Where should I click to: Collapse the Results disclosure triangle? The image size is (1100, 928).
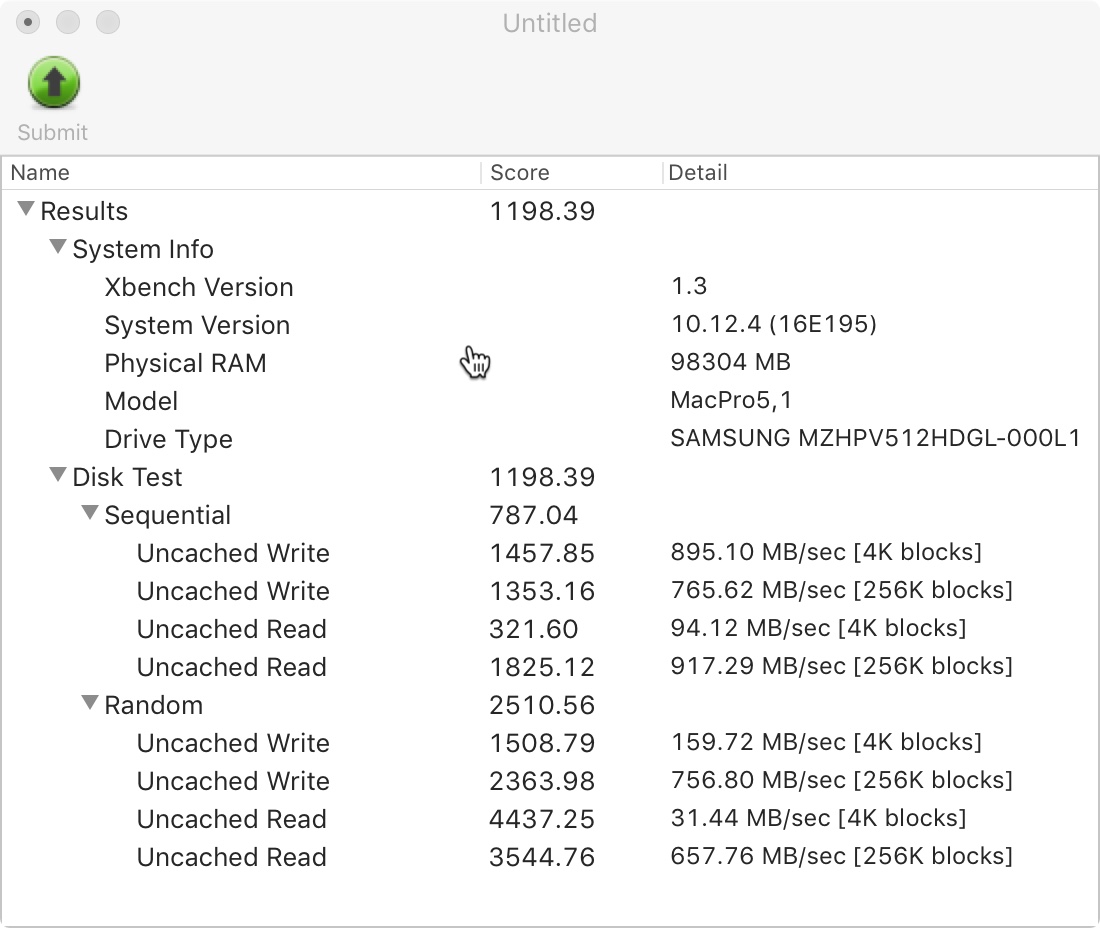click(27, 210)
